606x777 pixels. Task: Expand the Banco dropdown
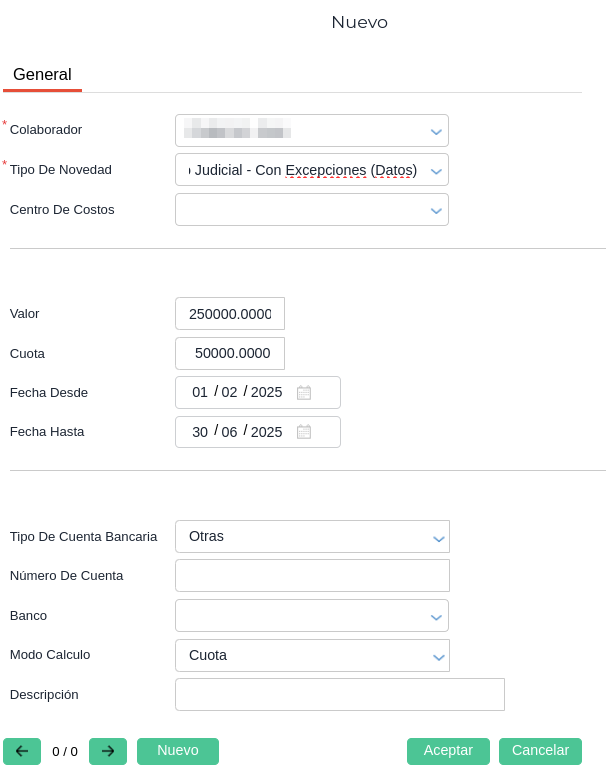(x=436, y=616)
